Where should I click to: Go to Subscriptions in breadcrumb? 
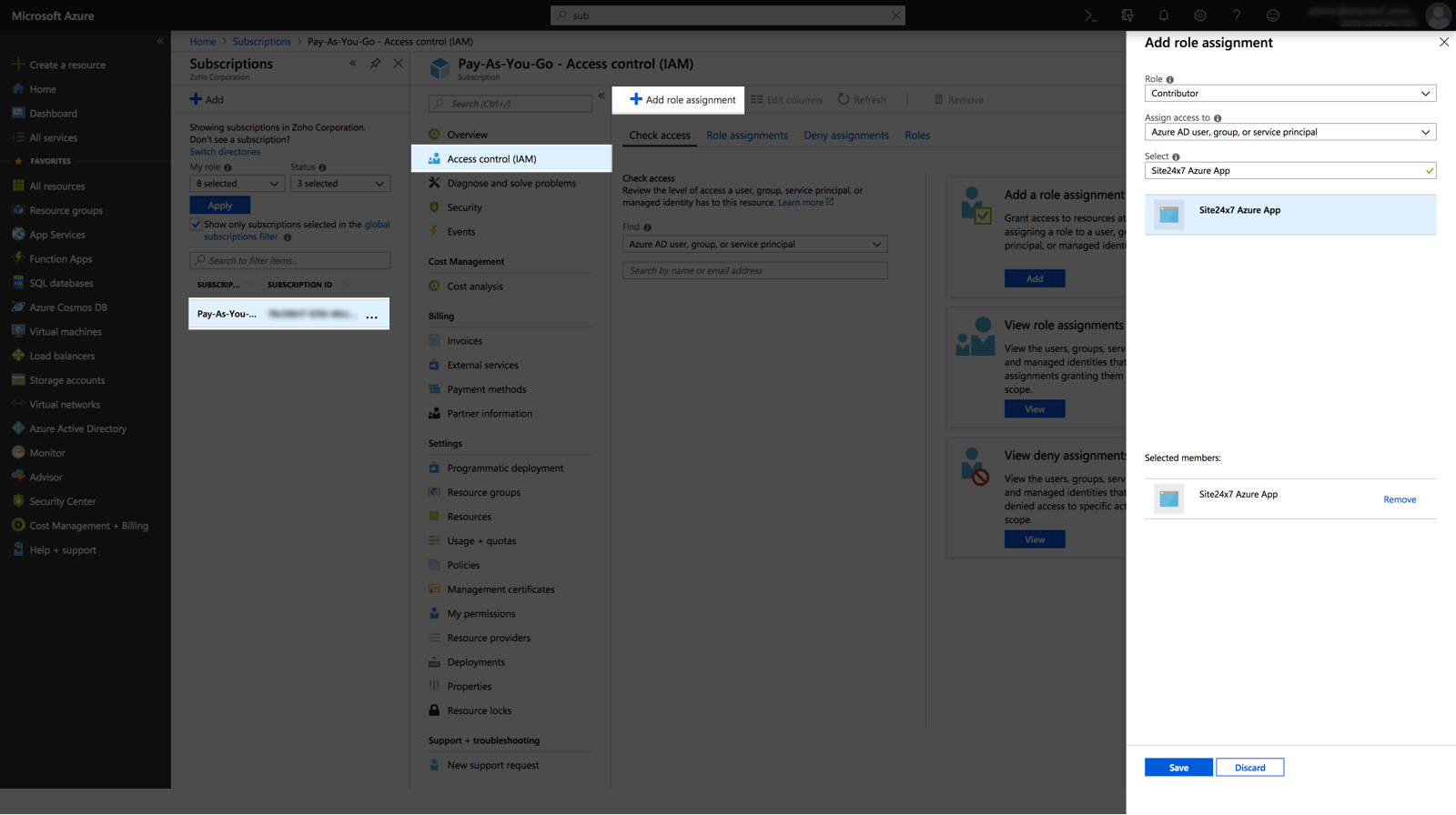click(x=261, y=42)
